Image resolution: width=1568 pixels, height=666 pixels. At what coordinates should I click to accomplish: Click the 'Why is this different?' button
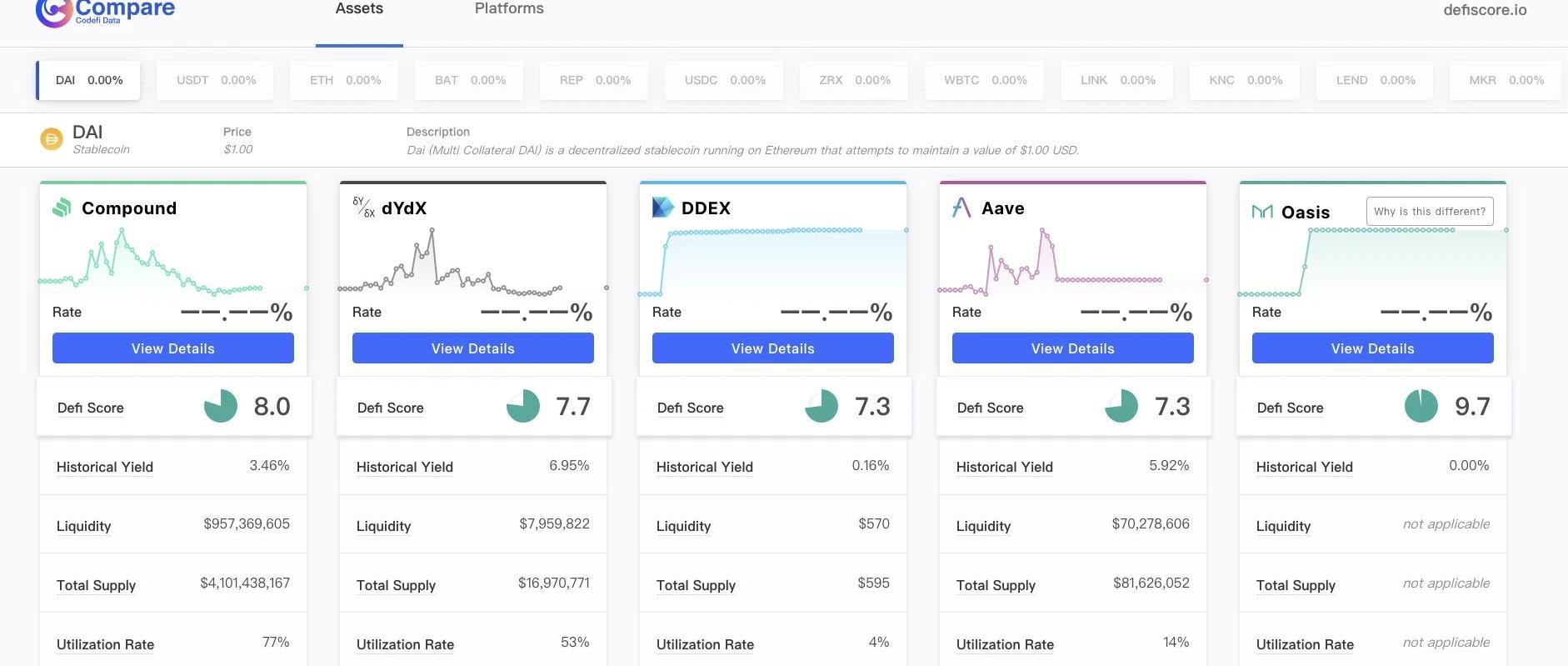(1430, 212)
